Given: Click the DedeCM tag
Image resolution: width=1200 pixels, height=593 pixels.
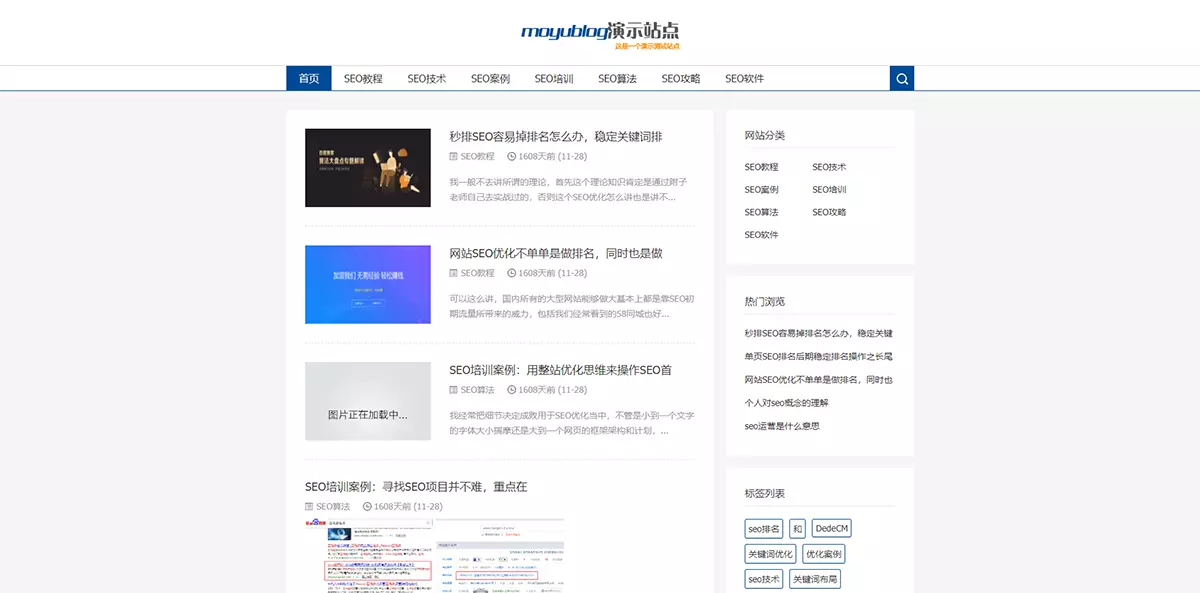Looking at the screenshot, I should point(831,528).
